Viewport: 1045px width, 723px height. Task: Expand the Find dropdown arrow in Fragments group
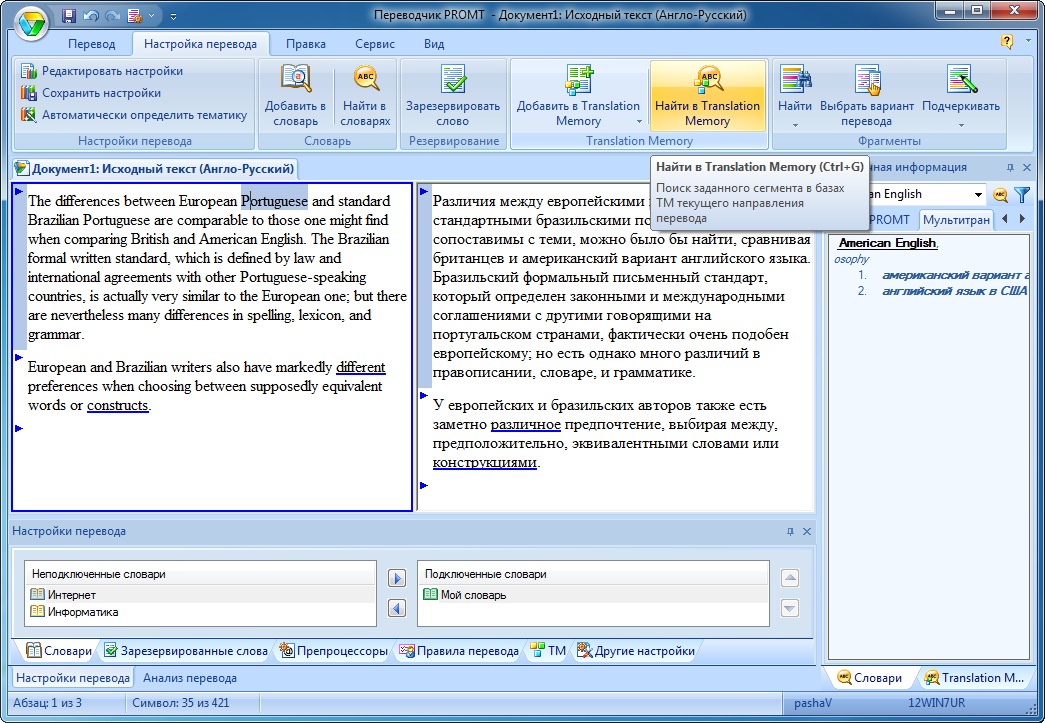coord(796,125)
